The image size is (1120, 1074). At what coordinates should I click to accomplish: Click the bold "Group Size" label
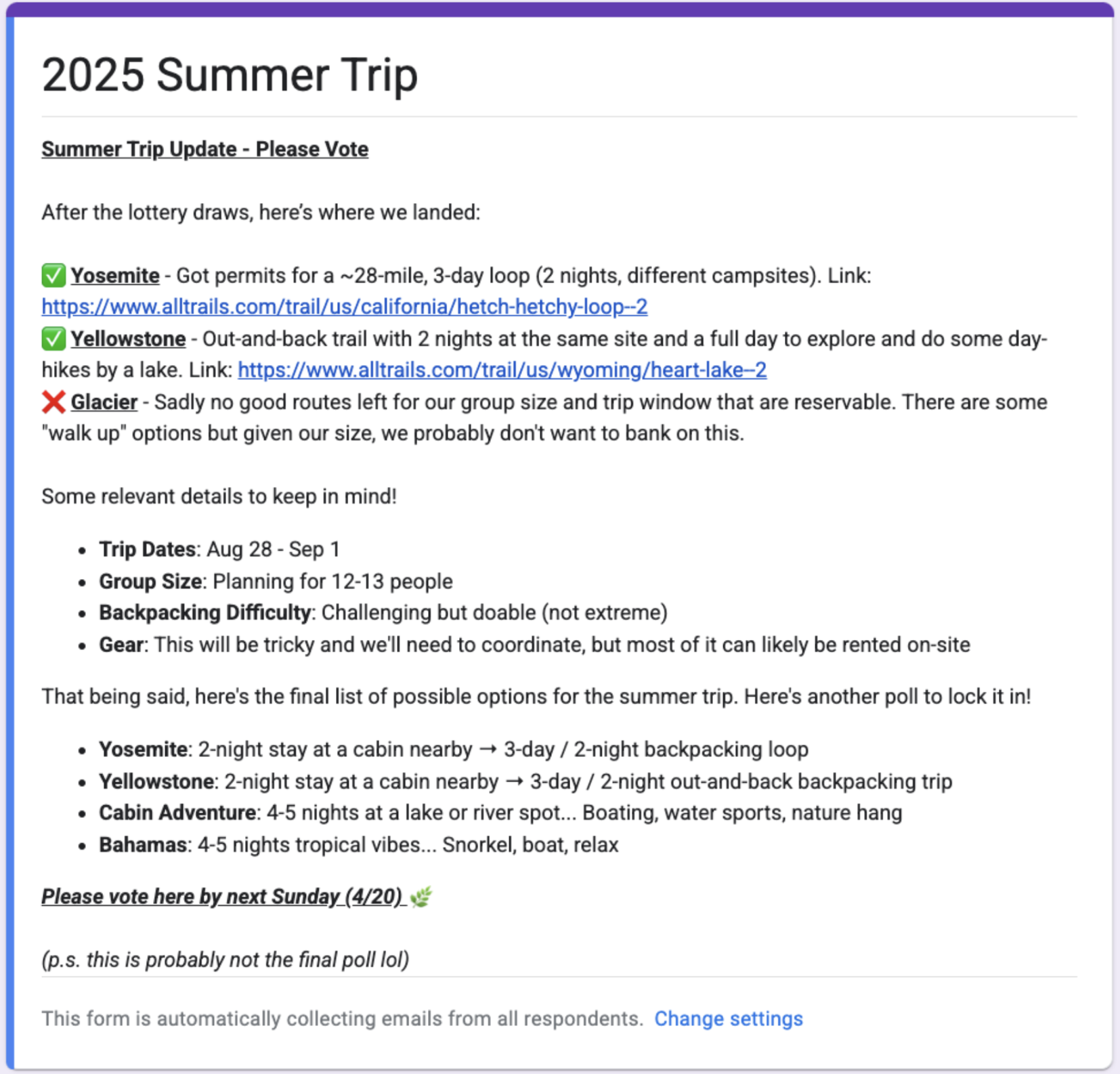pyautogui.click(x=150, y=581)
